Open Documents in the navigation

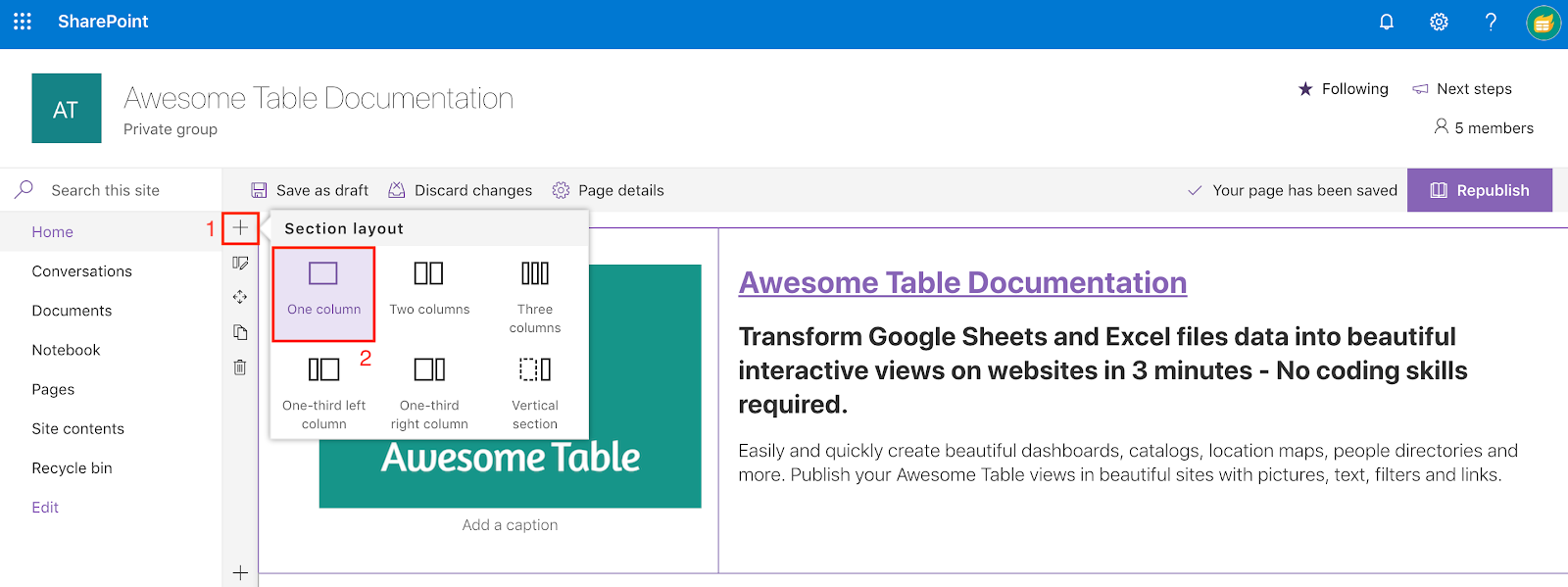72,311
